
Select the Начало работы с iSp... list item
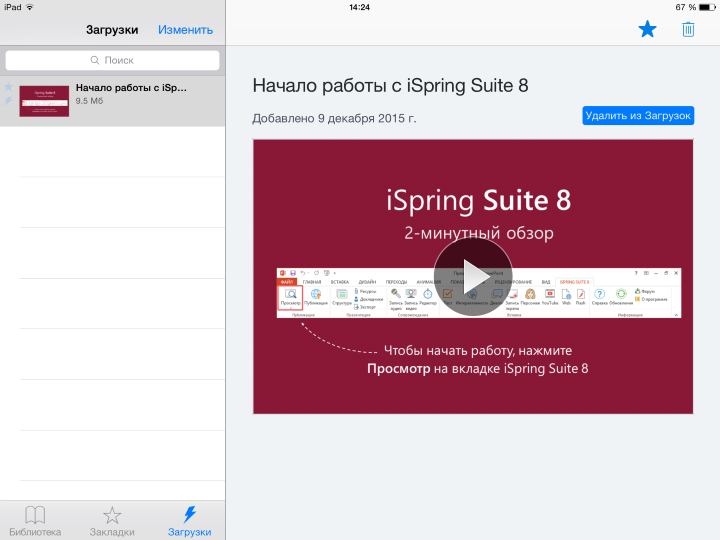coord(112,101)
